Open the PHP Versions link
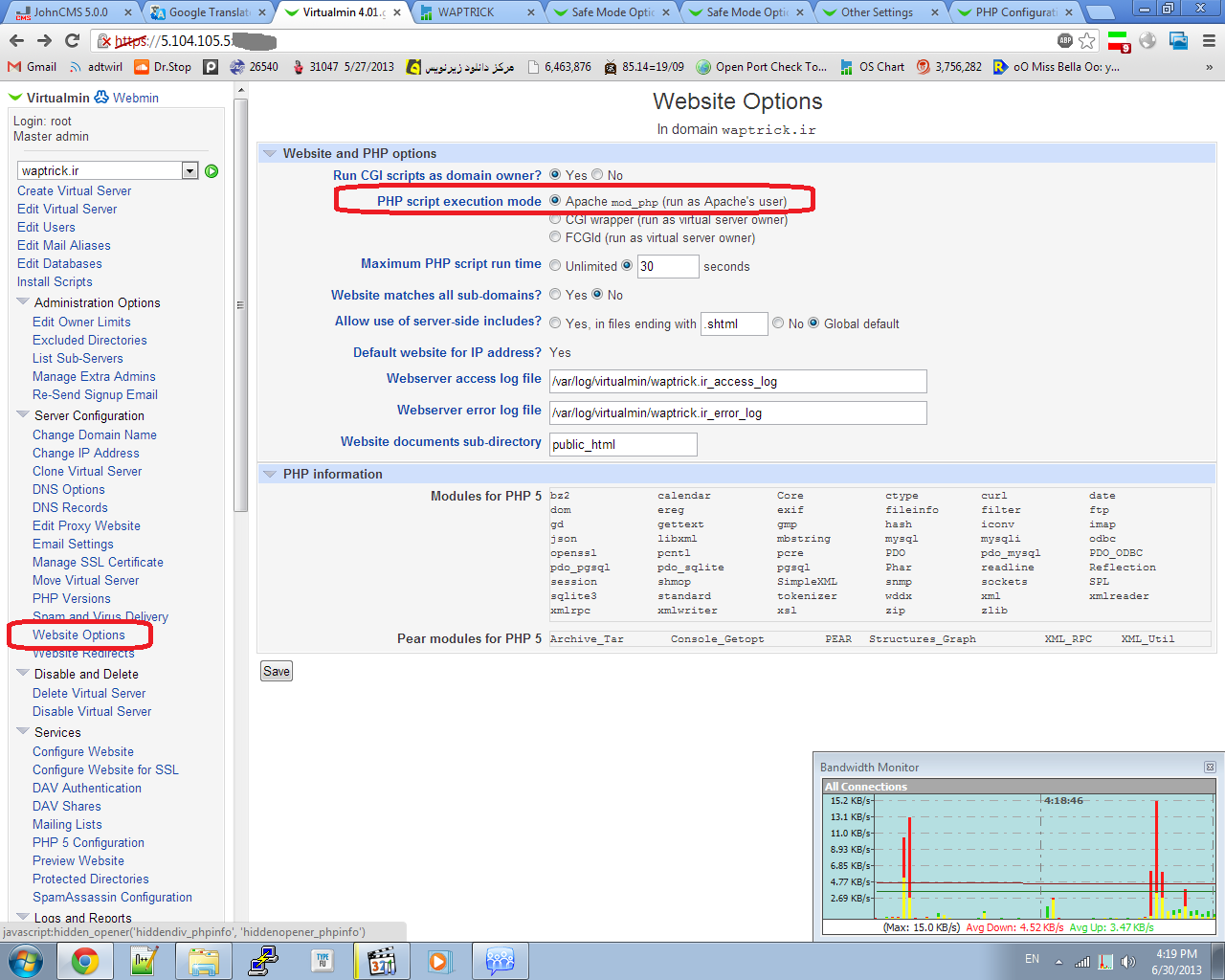 click(72, 598)
